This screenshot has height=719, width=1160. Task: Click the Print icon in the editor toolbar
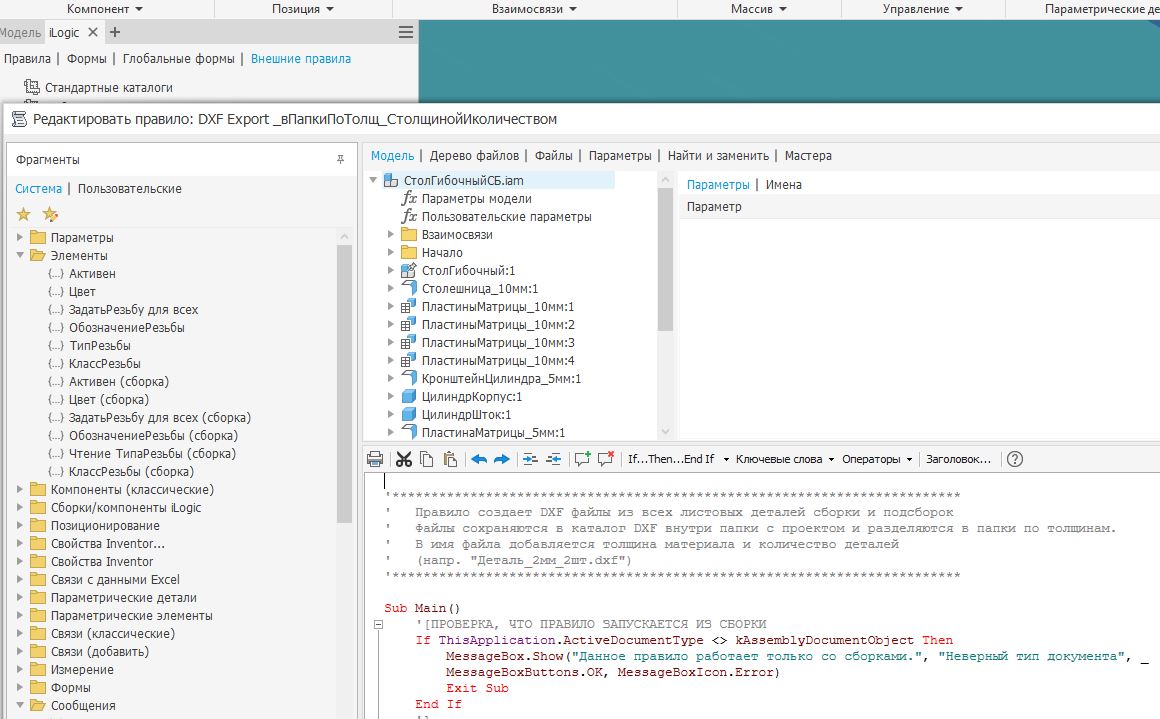coord(375,459)
